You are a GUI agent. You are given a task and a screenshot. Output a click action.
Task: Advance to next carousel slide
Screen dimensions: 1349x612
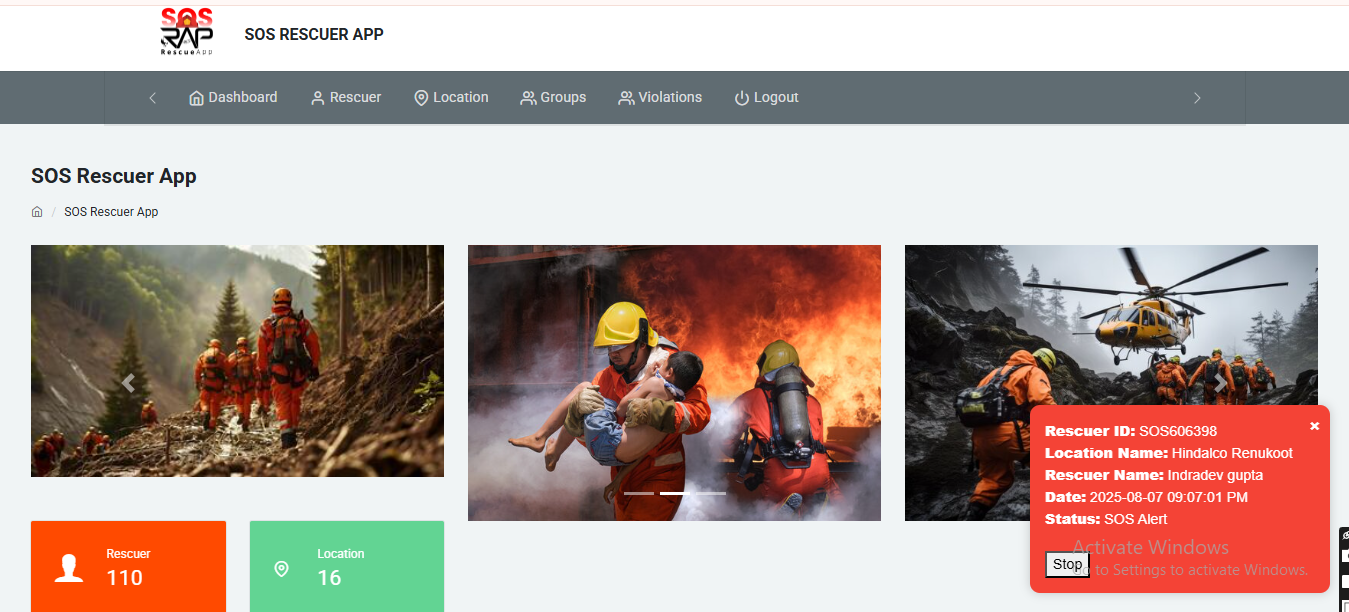[1220, 383]
